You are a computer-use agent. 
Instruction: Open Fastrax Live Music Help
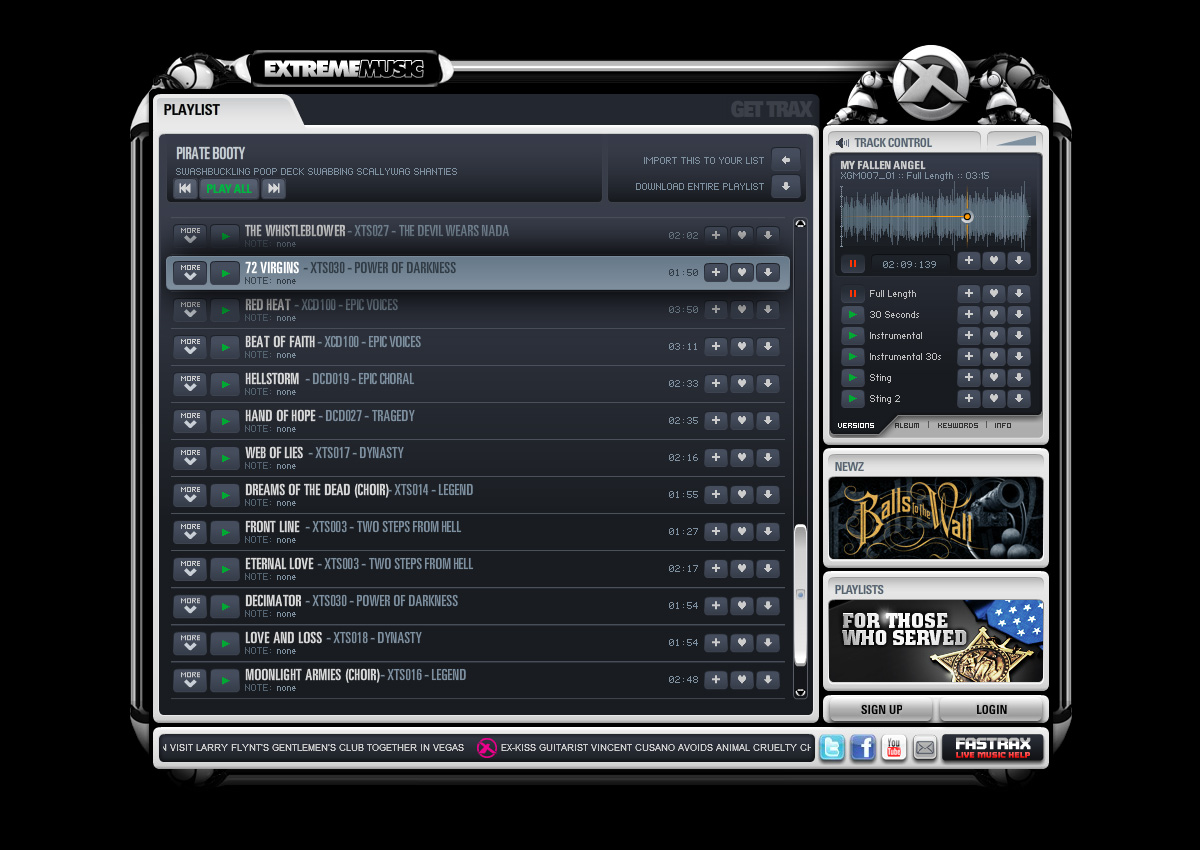pyautogui.click(x=993, y=748)
